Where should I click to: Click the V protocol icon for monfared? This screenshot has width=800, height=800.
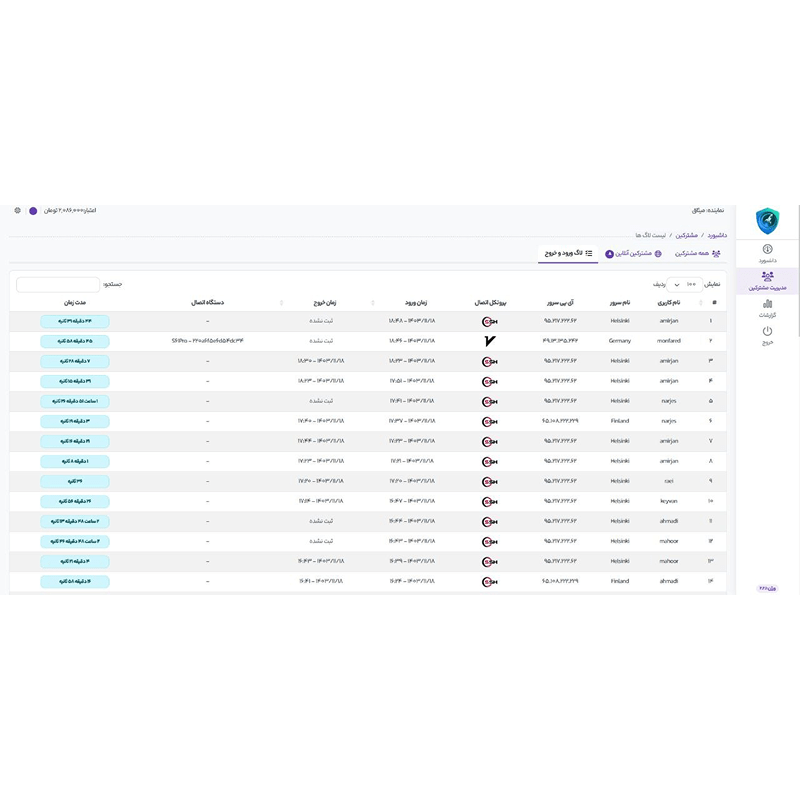(x=489, y=341)
